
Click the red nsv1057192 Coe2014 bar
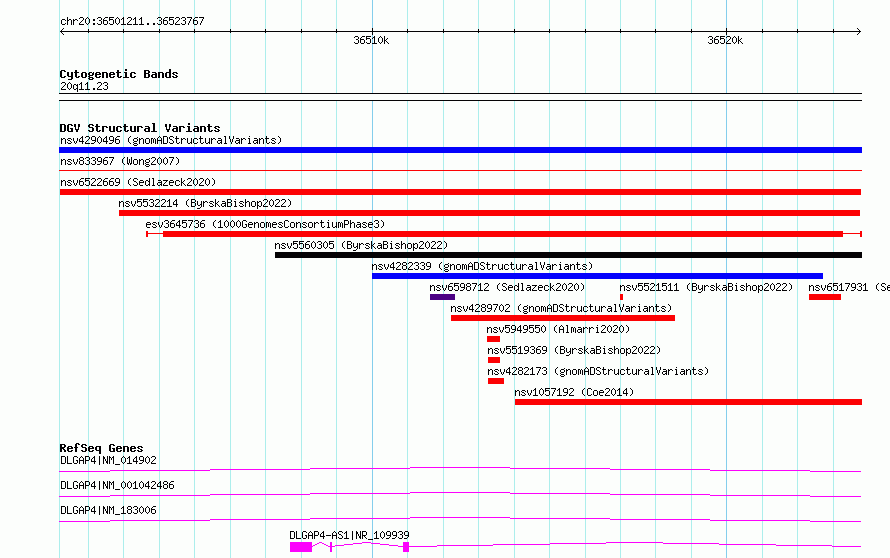click(689, 402)
